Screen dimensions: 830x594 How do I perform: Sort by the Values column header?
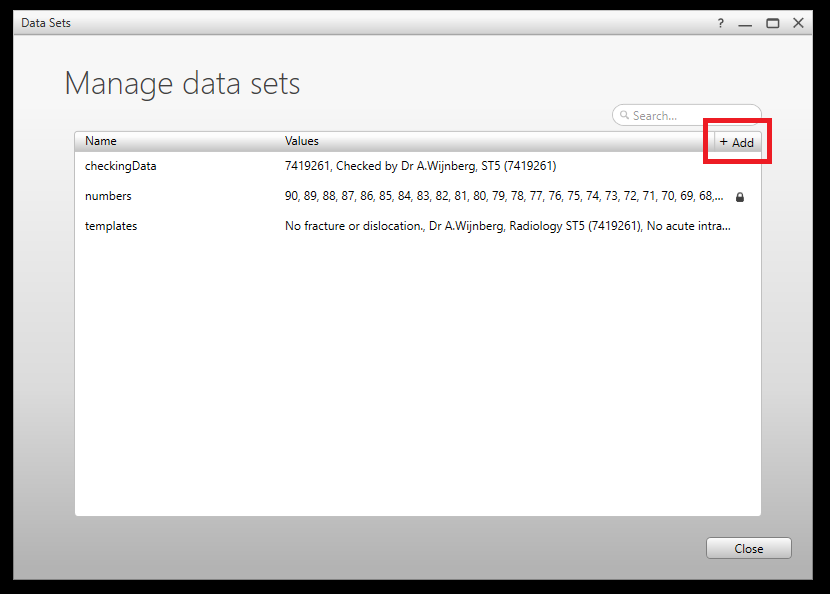(302, 141)
